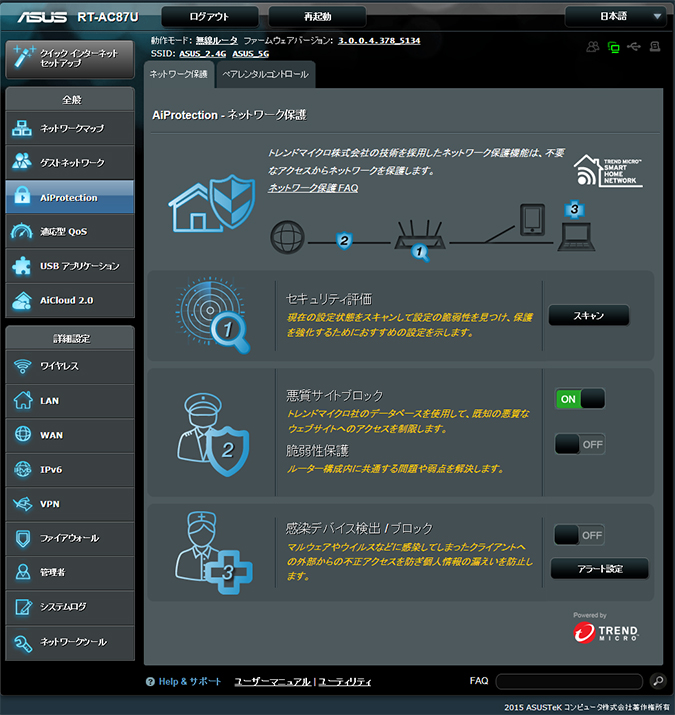Click the セキュリティ評価 heading
The image size is (675, 715).
pos(329,299)
